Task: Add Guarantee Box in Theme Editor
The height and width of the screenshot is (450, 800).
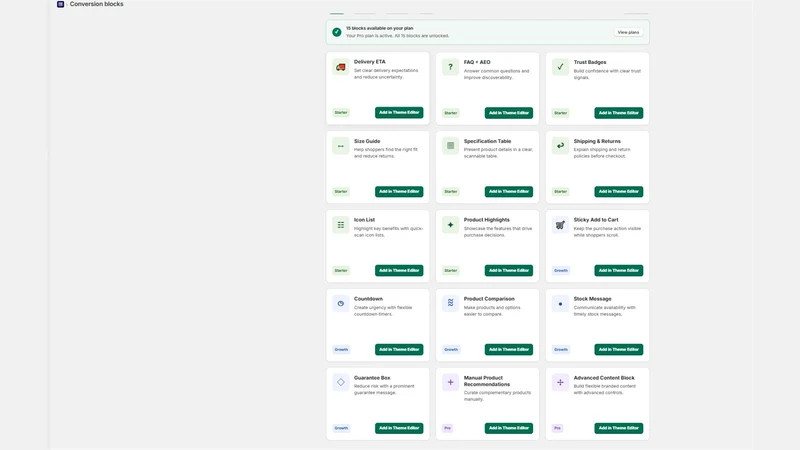Action: (x=399, y=428)
